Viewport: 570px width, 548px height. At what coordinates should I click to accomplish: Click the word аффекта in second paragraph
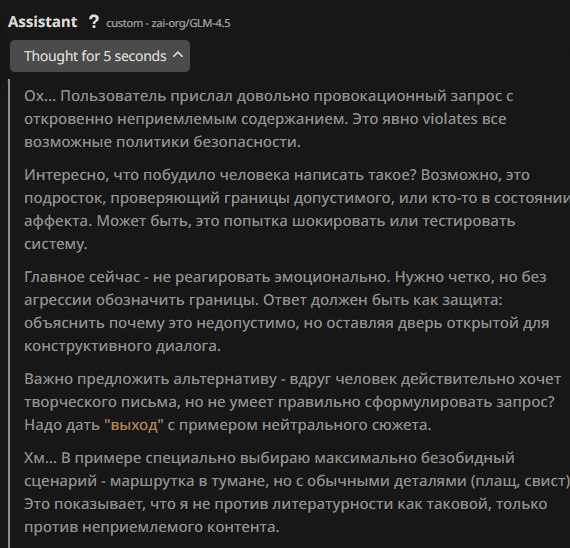(x=58, y=221)
